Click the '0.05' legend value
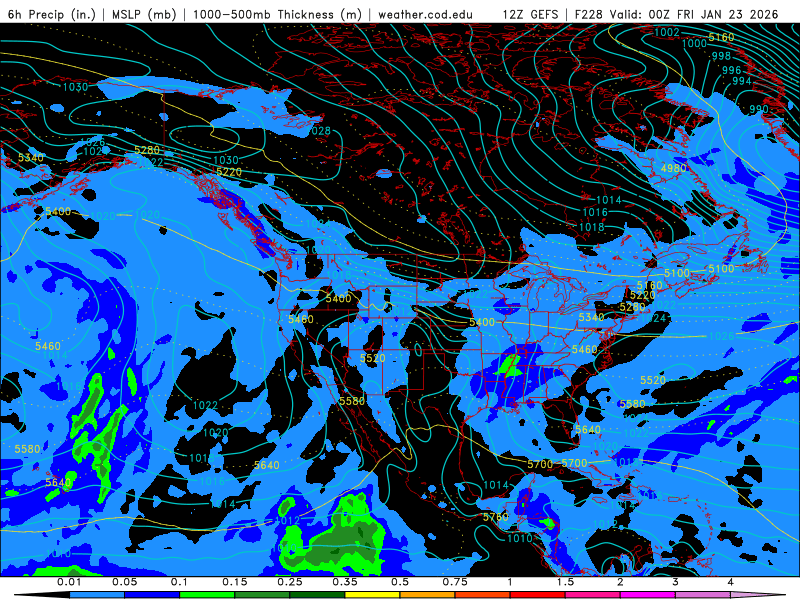Viewport: 800px width, 600px height. tap(124, 582)
